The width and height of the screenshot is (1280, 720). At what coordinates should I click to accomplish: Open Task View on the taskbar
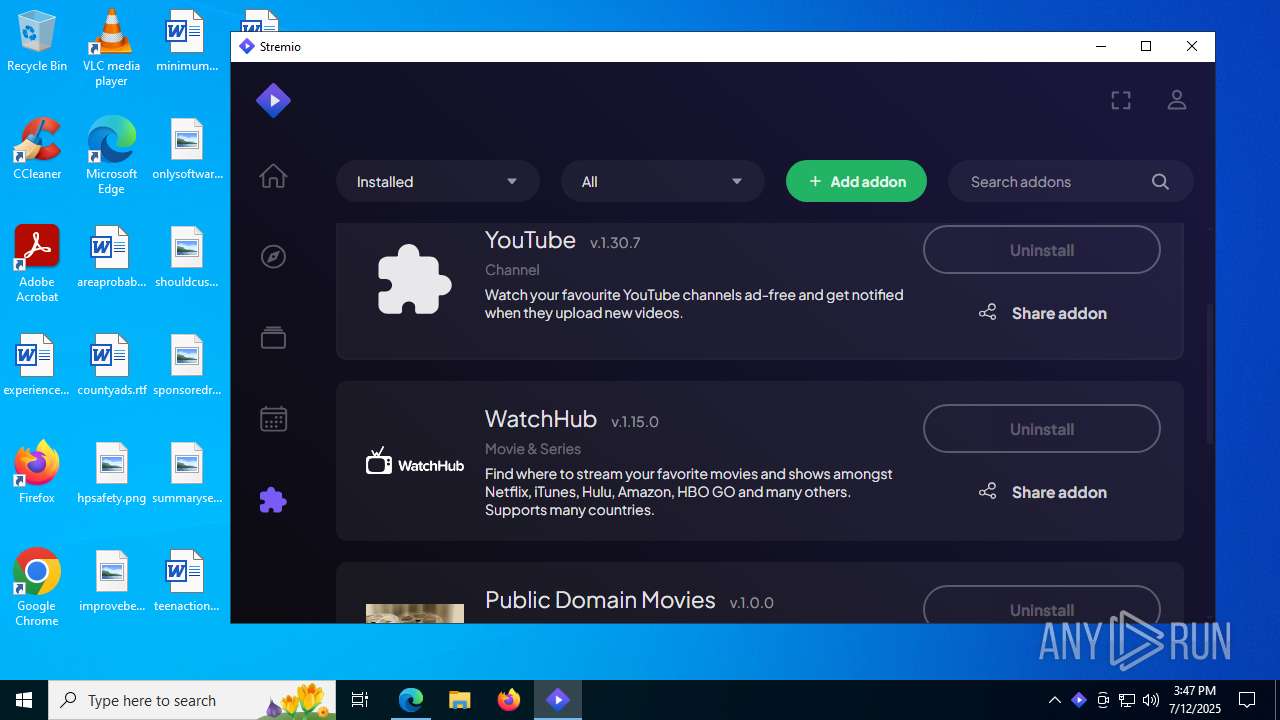360,700
